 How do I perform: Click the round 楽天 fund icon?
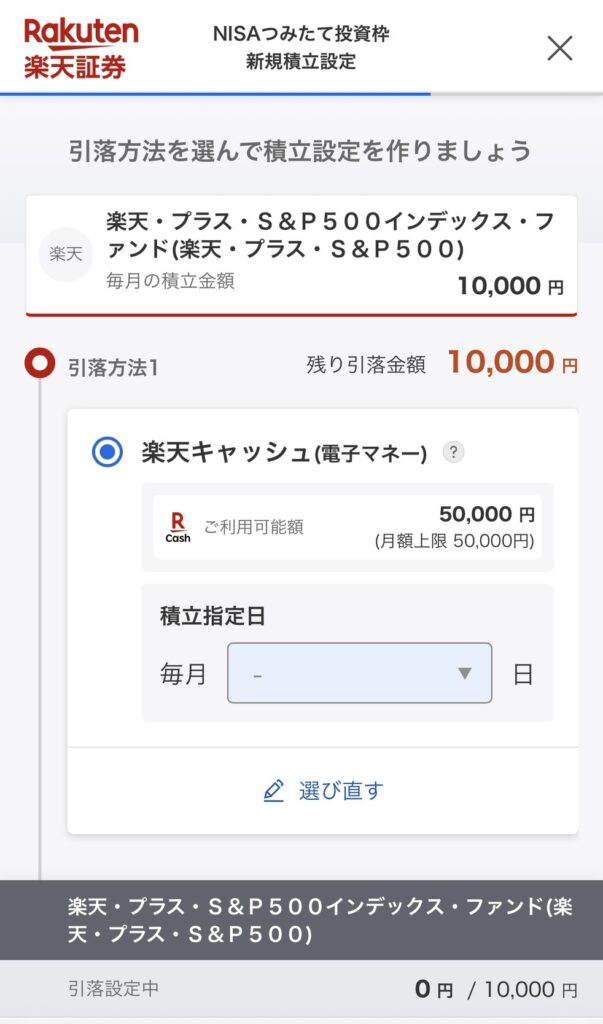[x=66, y=254]
